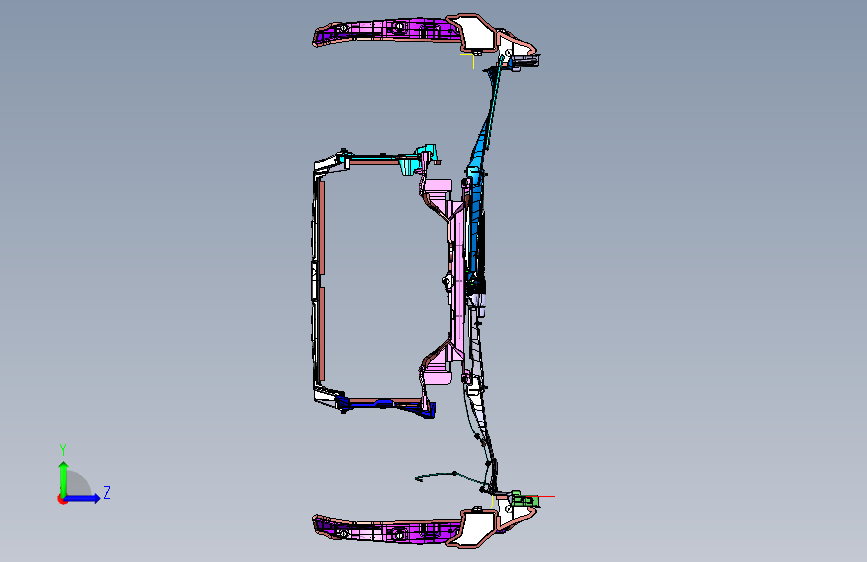The image size is (867, 562).
Task: Select the pink central cross-member part
Action: [457, 279]
